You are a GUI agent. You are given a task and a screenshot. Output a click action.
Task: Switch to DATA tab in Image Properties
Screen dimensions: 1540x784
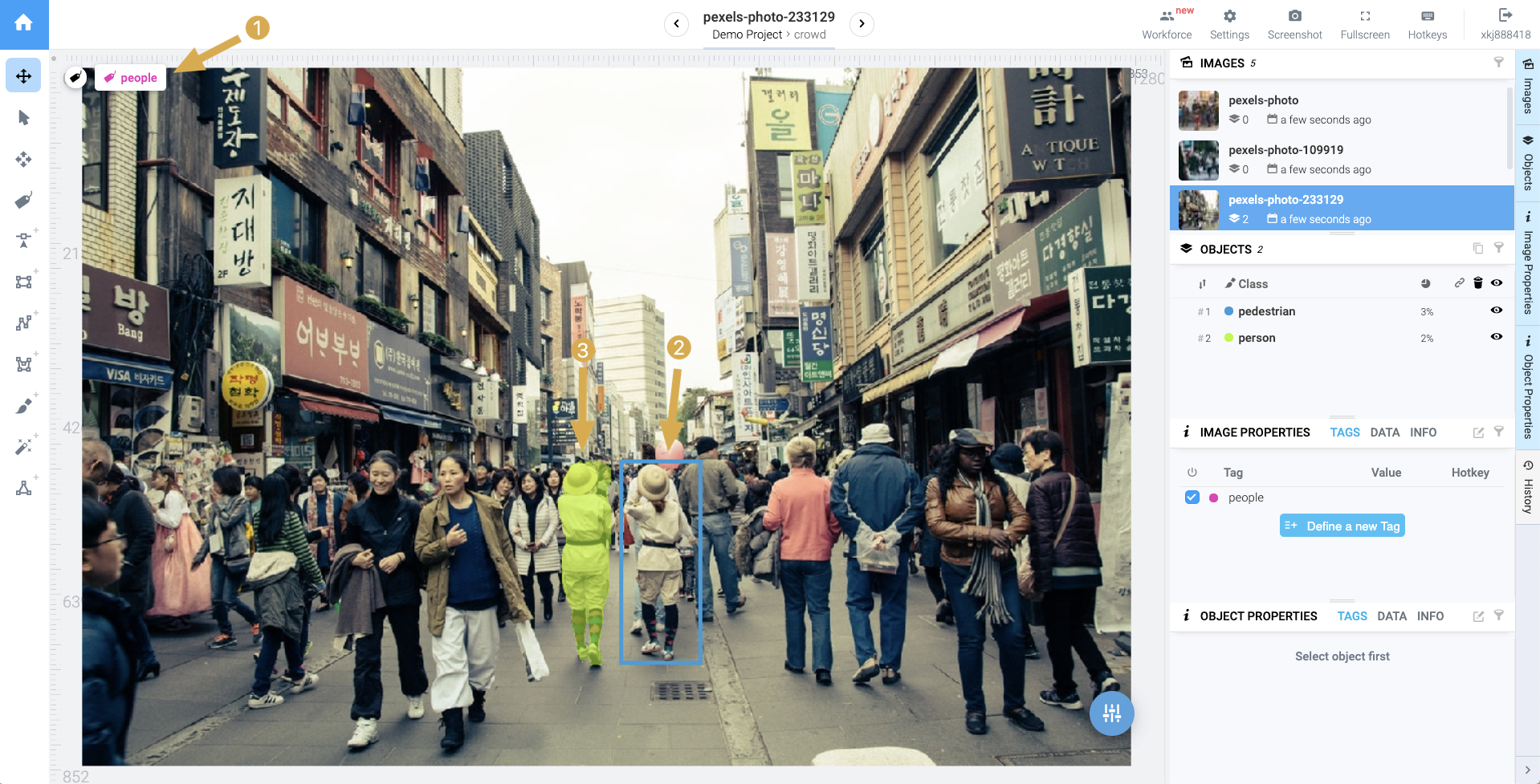point(1384,433)
